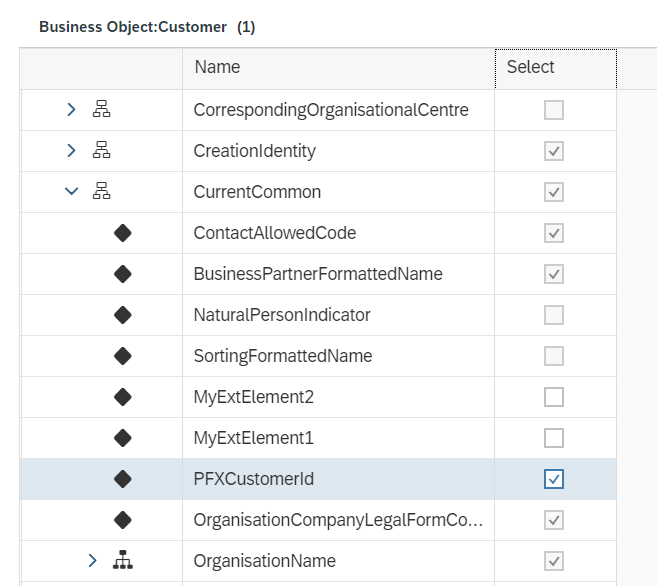Click the diamond icon beside NaturalPersonIndicator
This screenshot has height=586, width=657.
coord(123,315)
